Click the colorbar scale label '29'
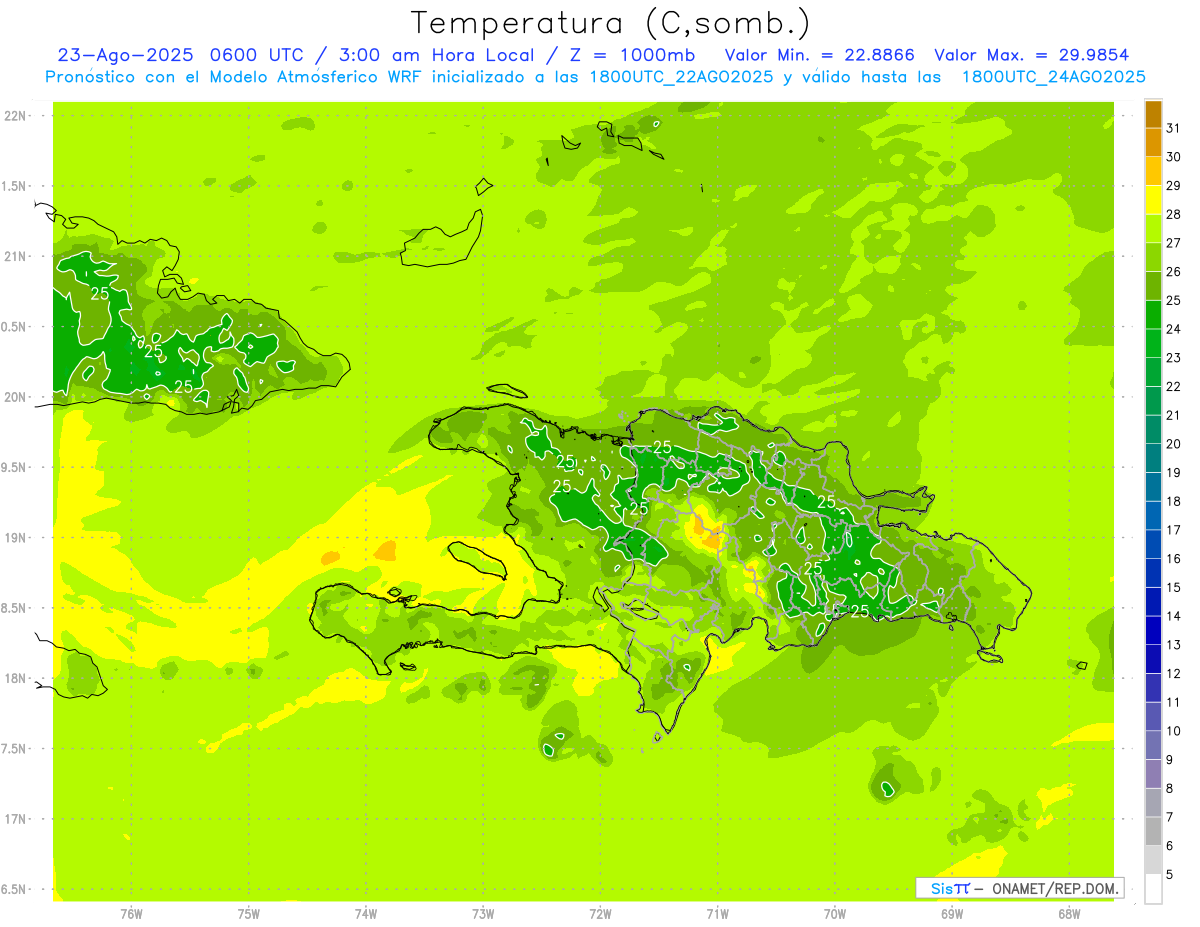The image size is (1200, 927). coord(1174,186)
